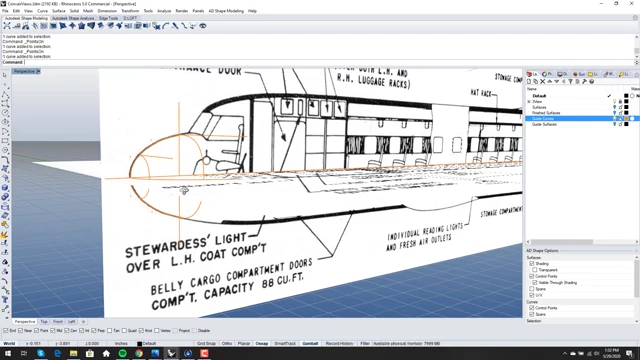Click the blue star-shaped surface toolbar icon
The image size is (640, 360).
[x=72, y=26]
